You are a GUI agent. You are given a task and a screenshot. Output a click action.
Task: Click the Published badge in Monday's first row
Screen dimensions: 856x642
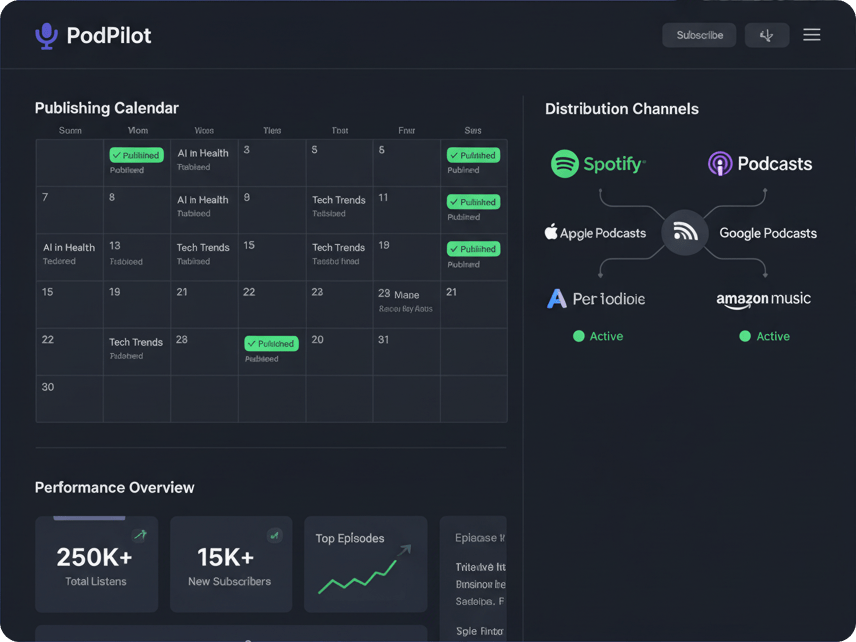(x=136, y=155)
